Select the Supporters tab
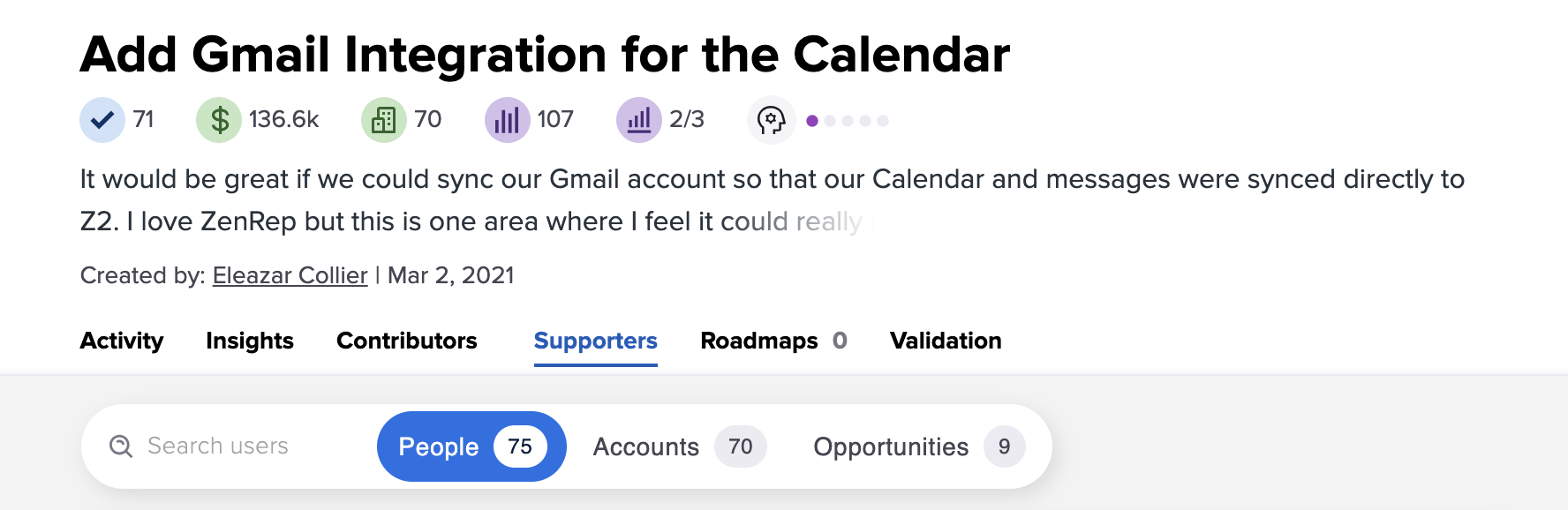Screen dimensions: 1568x510 pos(596,341)
